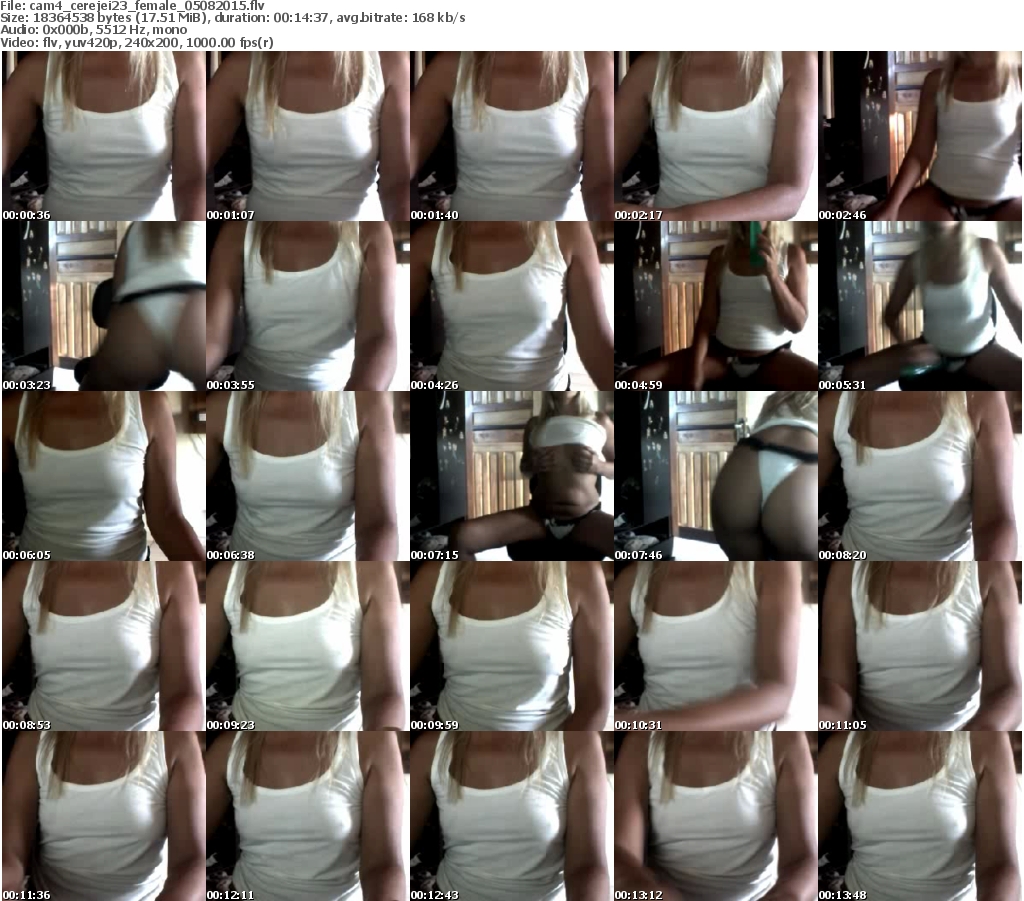Screen dimensions: 1024x901
Task: Open the thumbnail at 00:03:55
Action: pyautogui.click(x=308, y=306)
